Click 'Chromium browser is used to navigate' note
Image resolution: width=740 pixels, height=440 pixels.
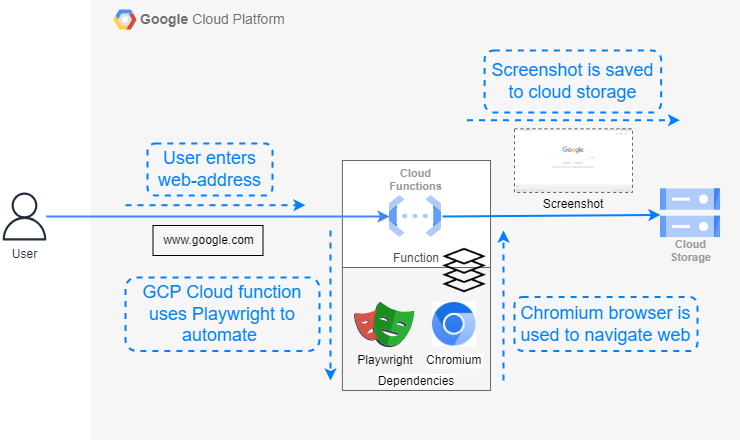coord(606,324)
